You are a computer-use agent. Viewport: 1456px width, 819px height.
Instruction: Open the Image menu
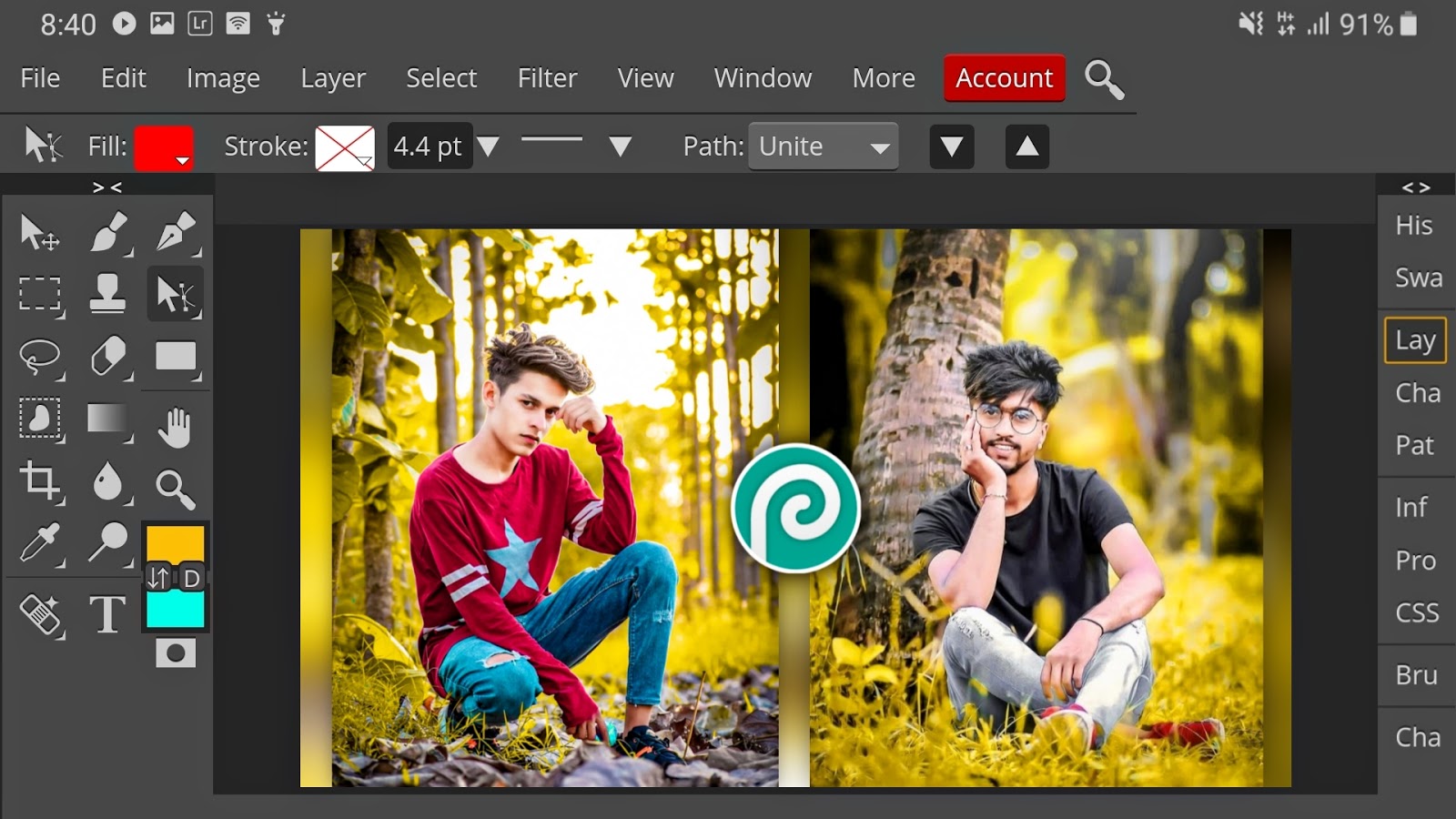(x=223, y=78)
